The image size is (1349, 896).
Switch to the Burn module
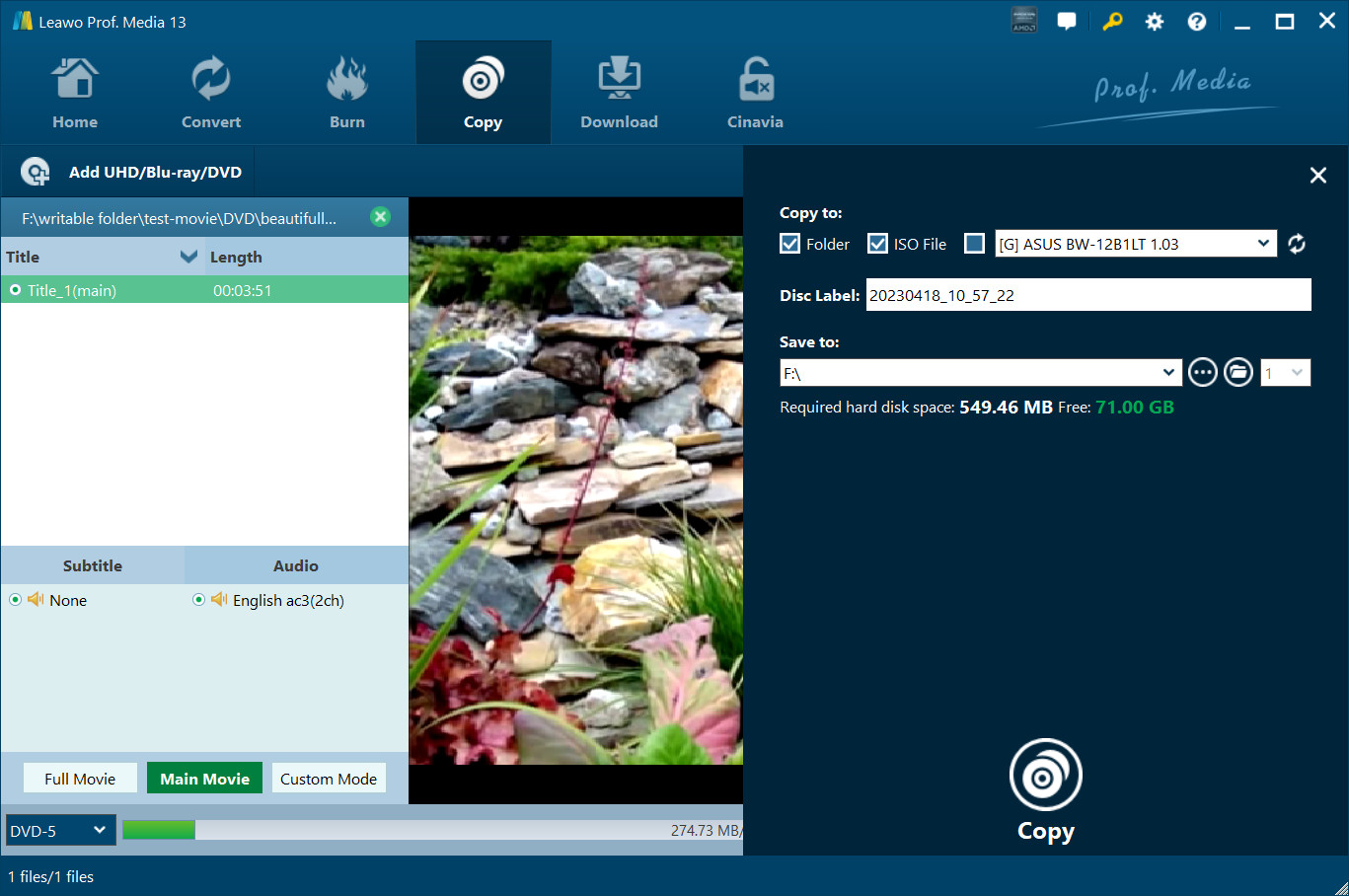pyautogui.click(x=347, y=93)
